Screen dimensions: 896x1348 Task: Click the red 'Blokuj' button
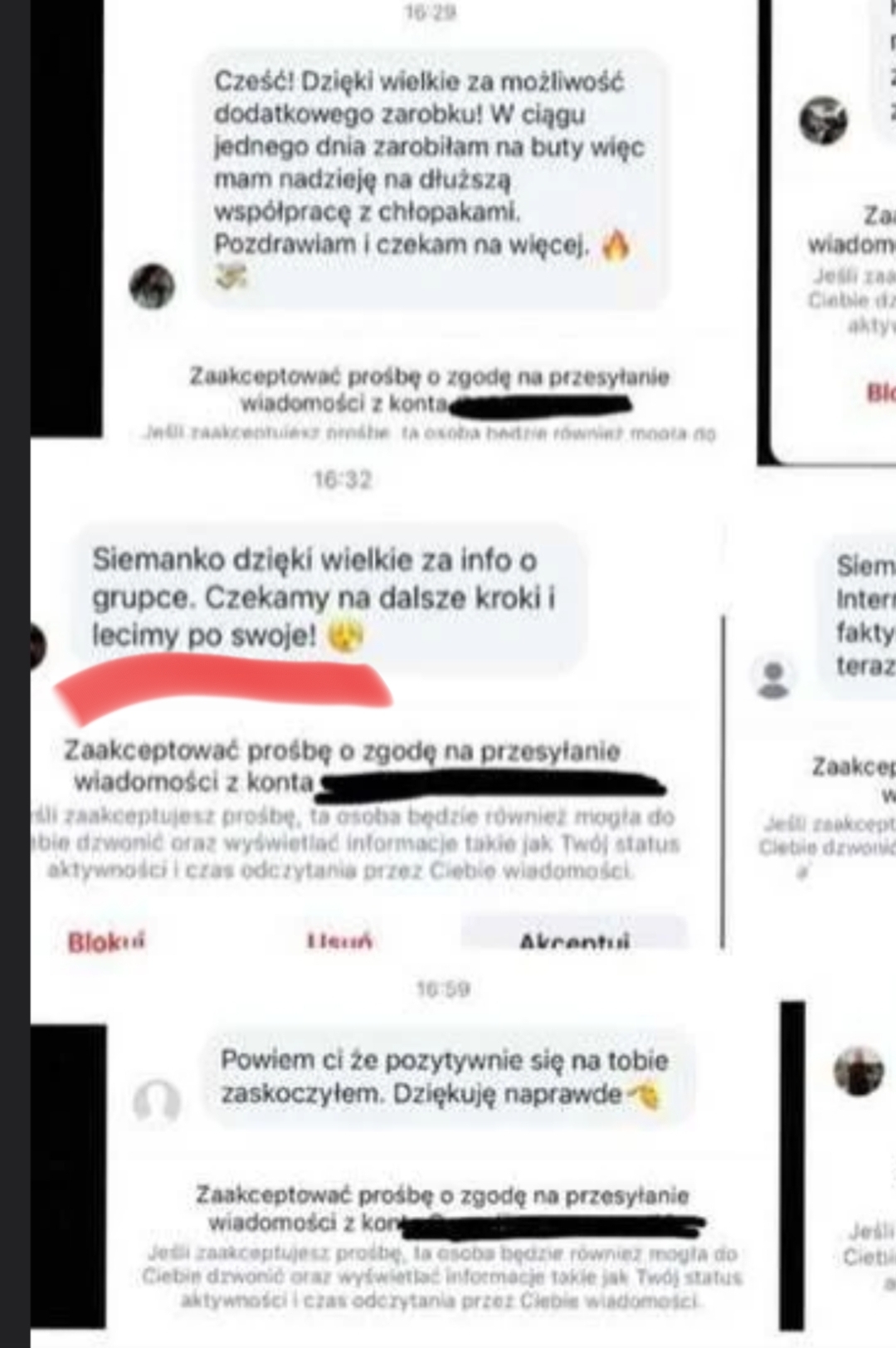click(106, 941)
